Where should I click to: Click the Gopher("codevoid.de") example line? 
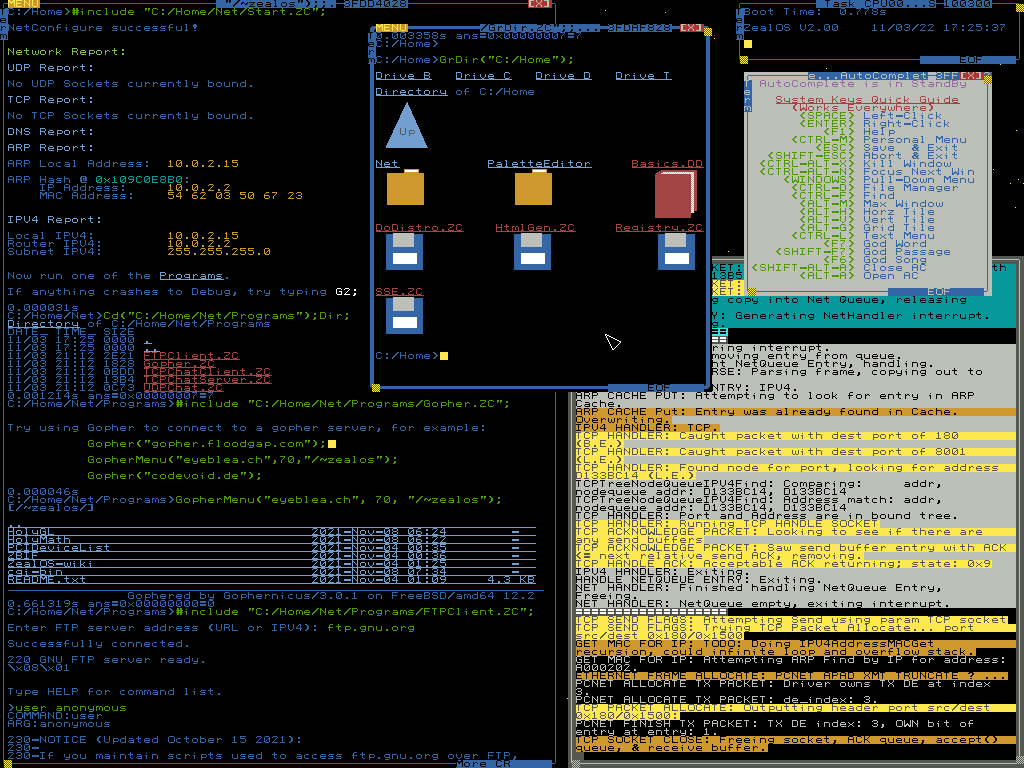click(174, 475)
